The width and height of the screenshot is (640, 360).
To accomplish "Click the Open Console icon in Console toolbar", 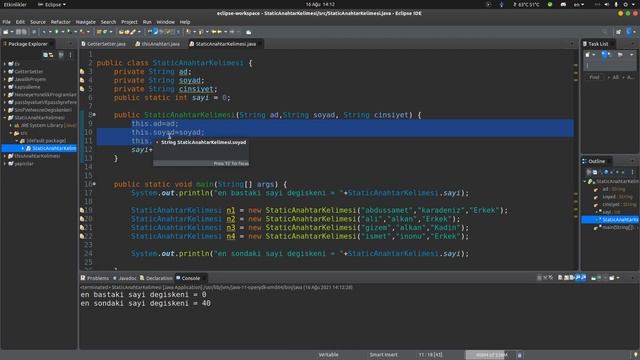I will [612, 278].
